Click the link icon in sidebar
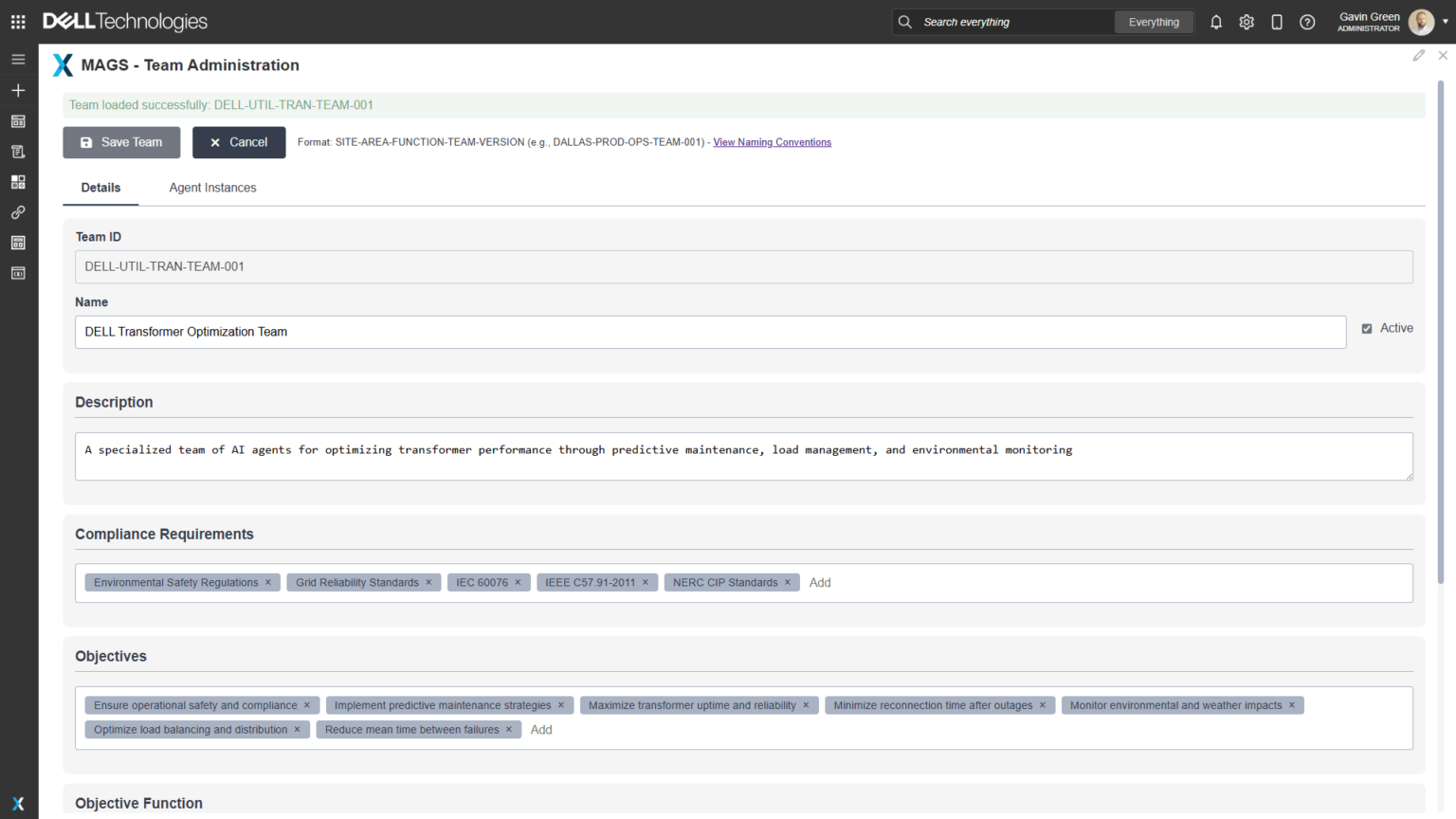The image size is (1456, 819). point(18,212)
